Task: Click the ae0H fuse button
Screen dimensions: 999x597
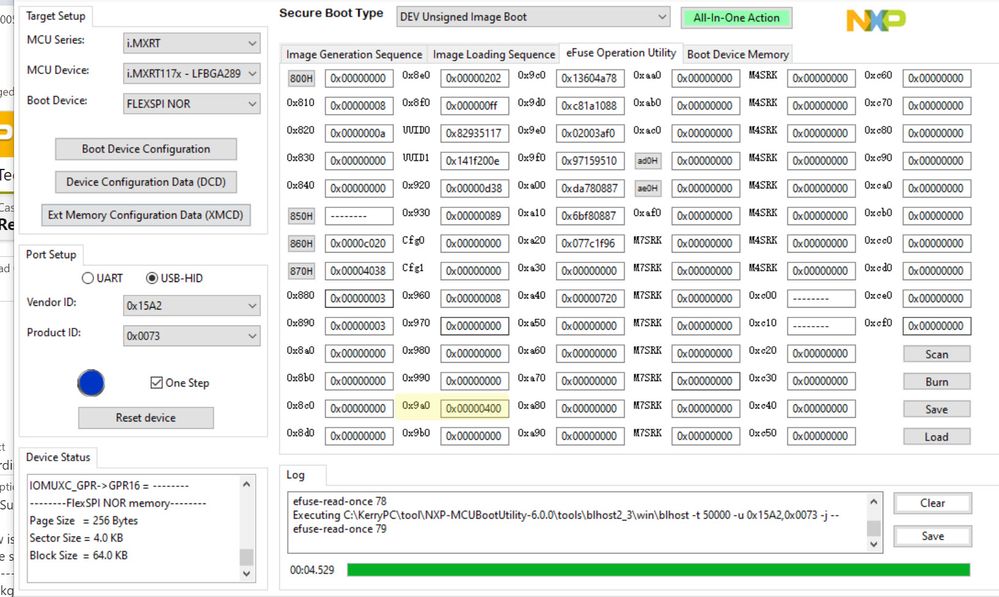Action: 648,188
